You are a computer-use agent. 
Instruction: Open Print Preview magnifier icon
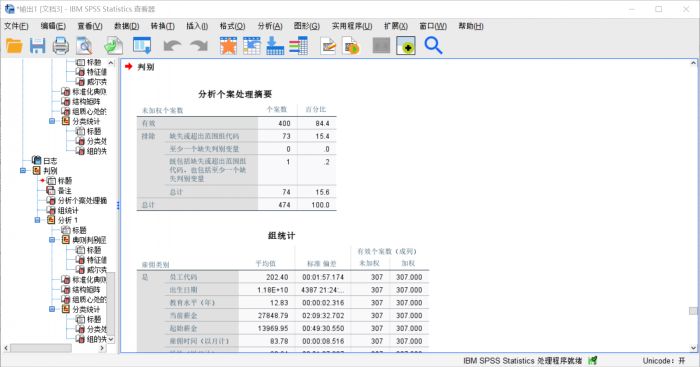pos(84,46)
